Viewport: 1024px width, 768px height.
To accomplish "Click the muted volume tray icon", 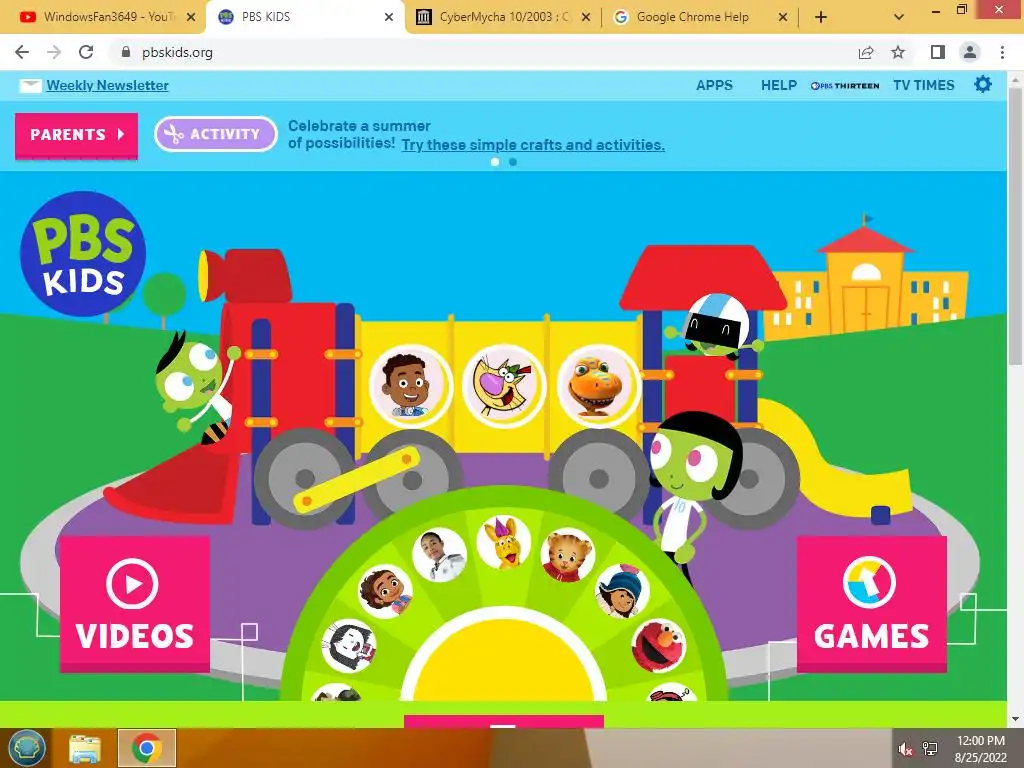I will tap(905, 749).
